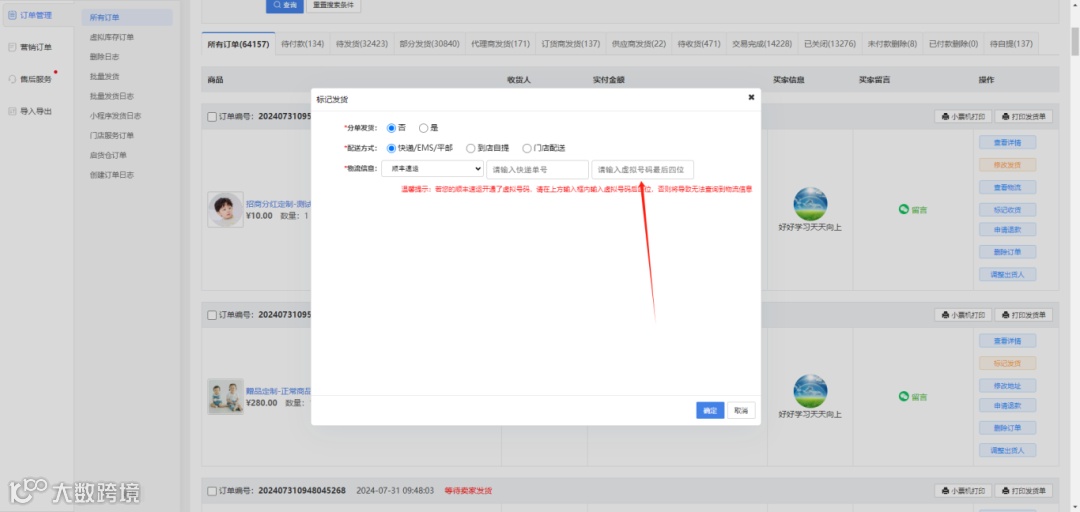This screenshot has width=1080, height=512.
Task: Switch to the 待付款(134) tab
Action: (302, 43)
